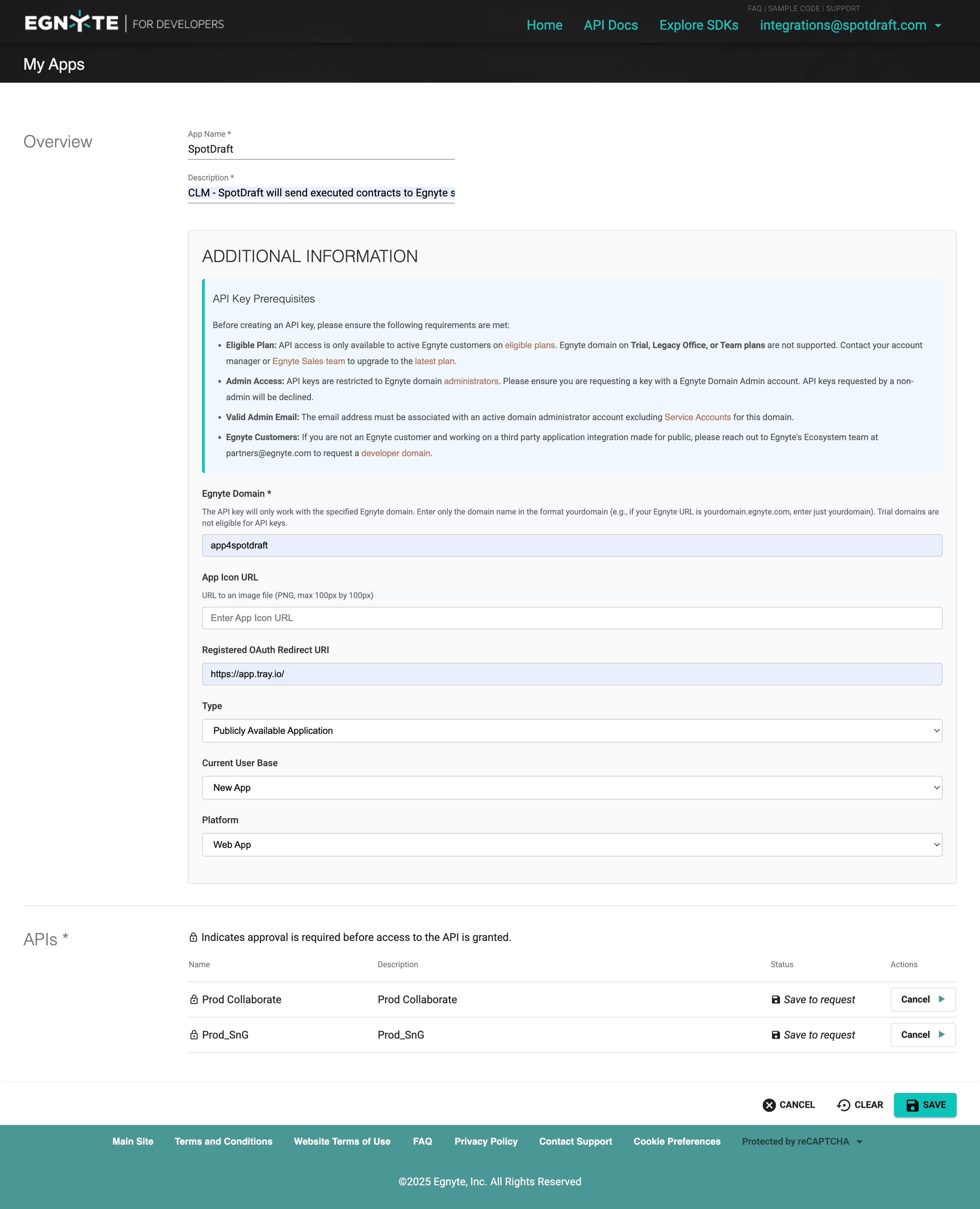Viewport: 980px width, 1209px height.
Task: Open Explore SDKs nav item
Action: (698, 25)
